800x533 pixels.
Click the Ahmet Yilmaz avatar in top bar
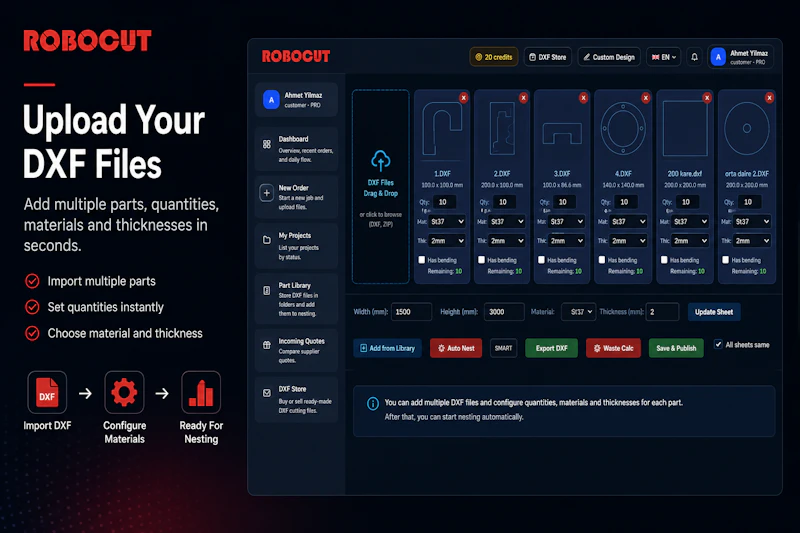(718, 57)
